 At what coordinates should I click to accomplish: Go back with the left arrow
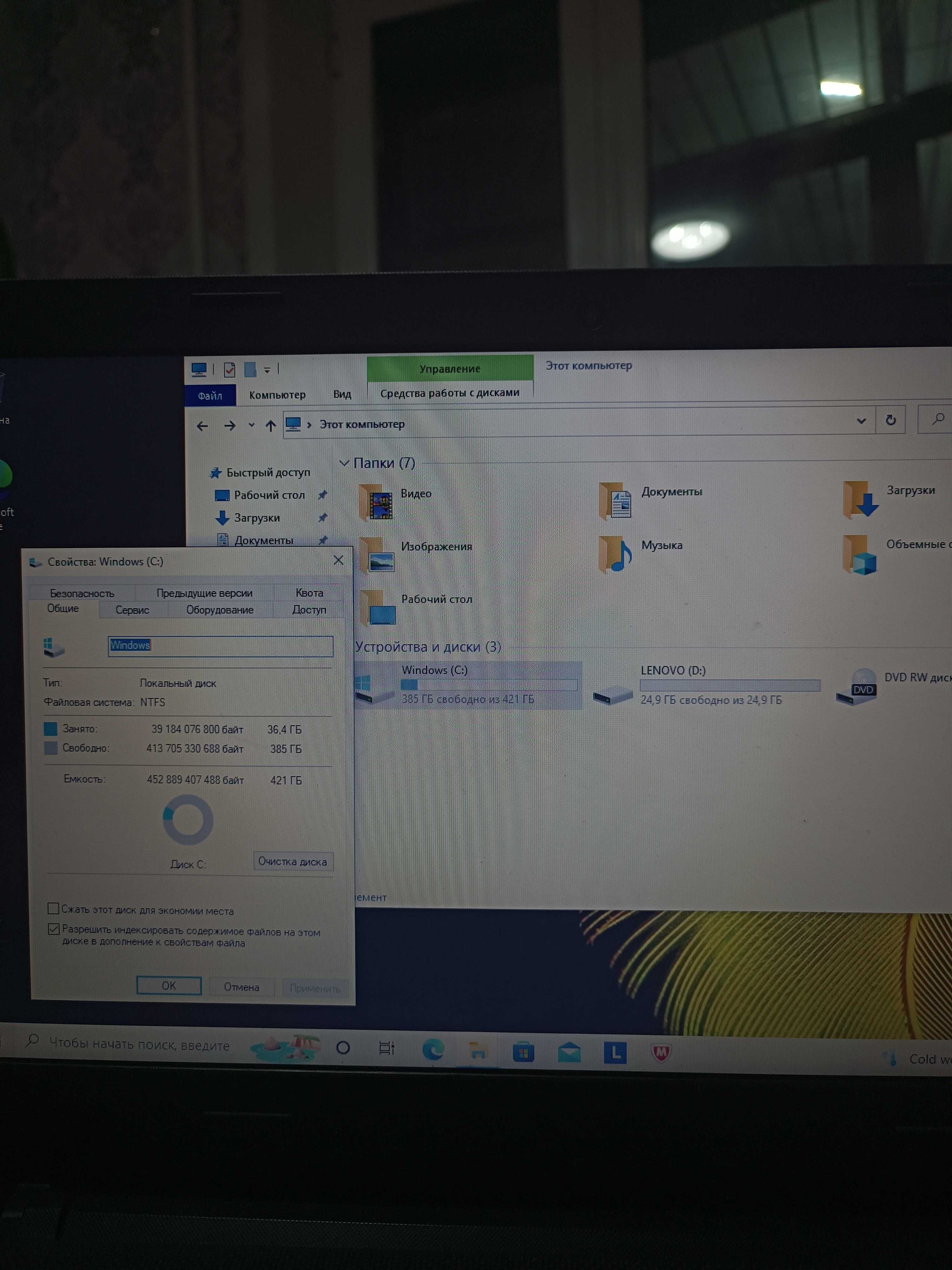202,426
